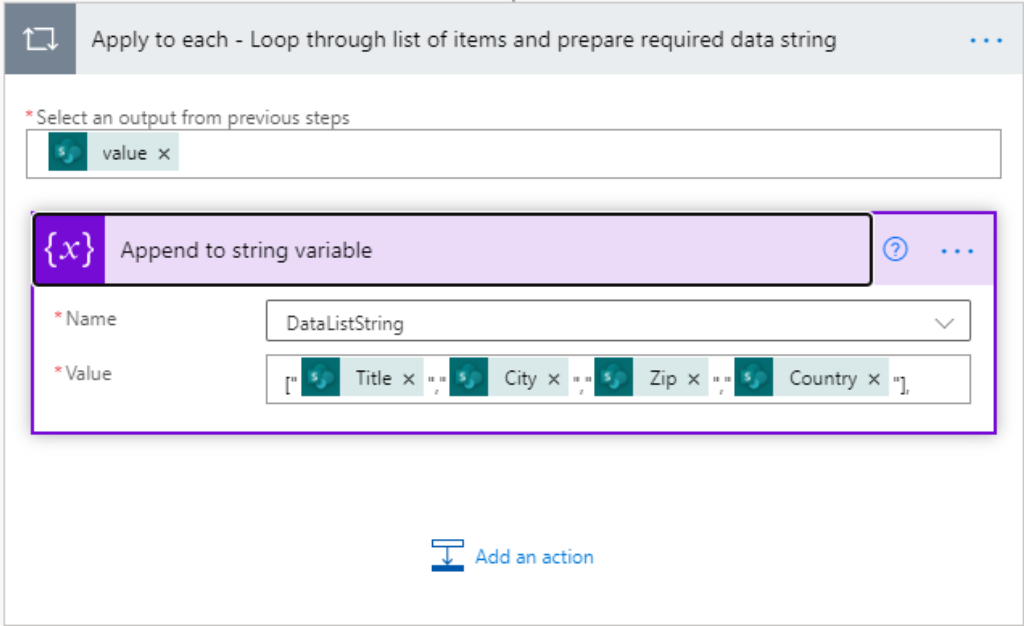Open Append to string variable ellipsis menu
1024x626 pixels.
click(957, 250)
